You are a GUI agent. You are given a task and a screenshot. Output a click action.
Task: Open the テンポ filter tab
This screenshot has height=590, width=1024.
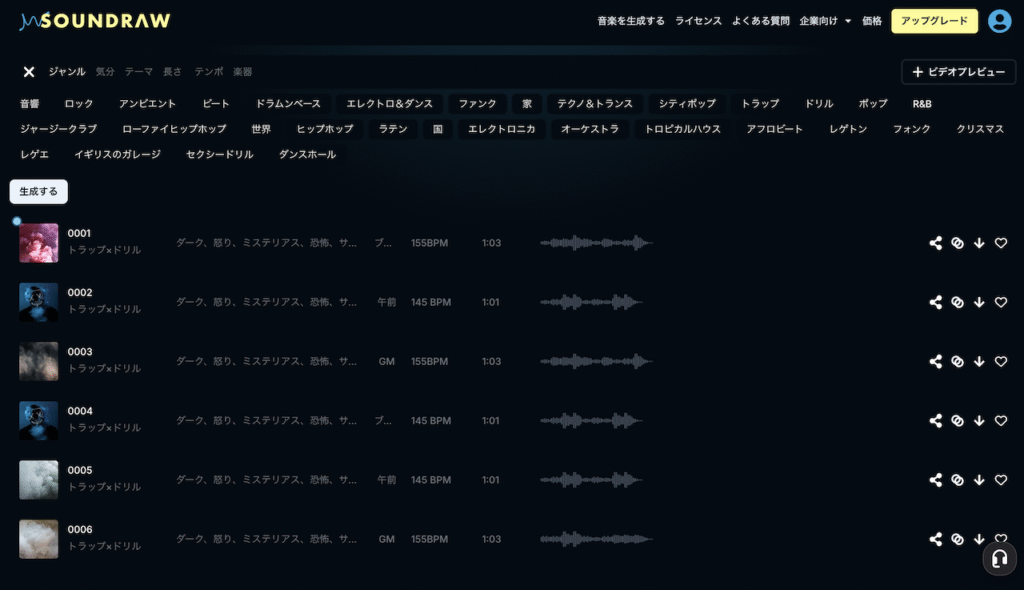(208, 72)
